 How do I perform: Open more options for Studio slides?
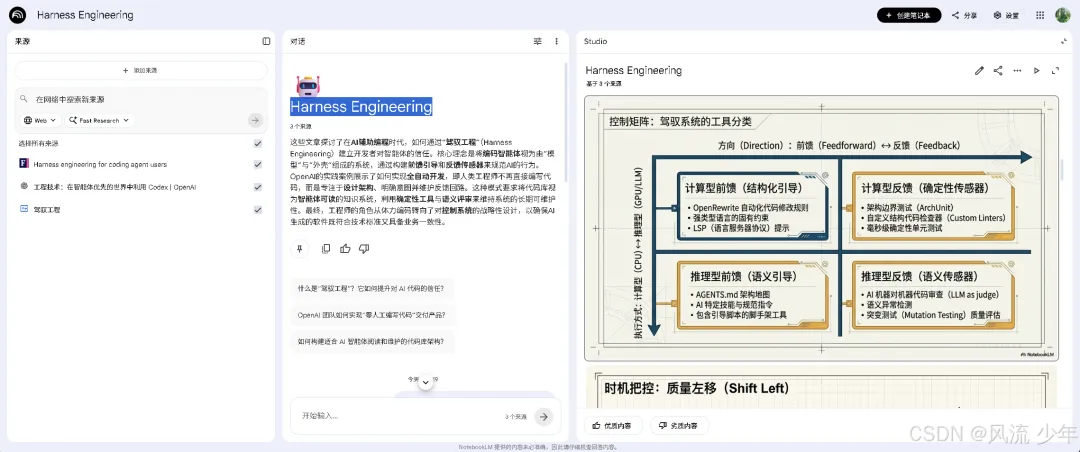click(1017, 70)
